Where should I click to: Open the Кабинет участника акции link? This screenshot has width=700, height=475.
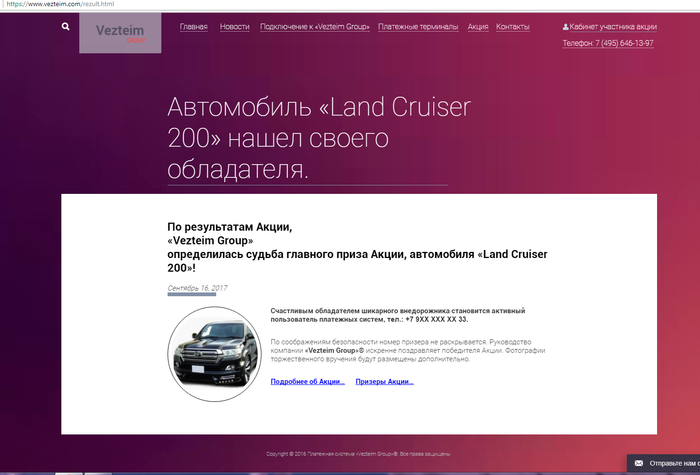coord(612,27)
